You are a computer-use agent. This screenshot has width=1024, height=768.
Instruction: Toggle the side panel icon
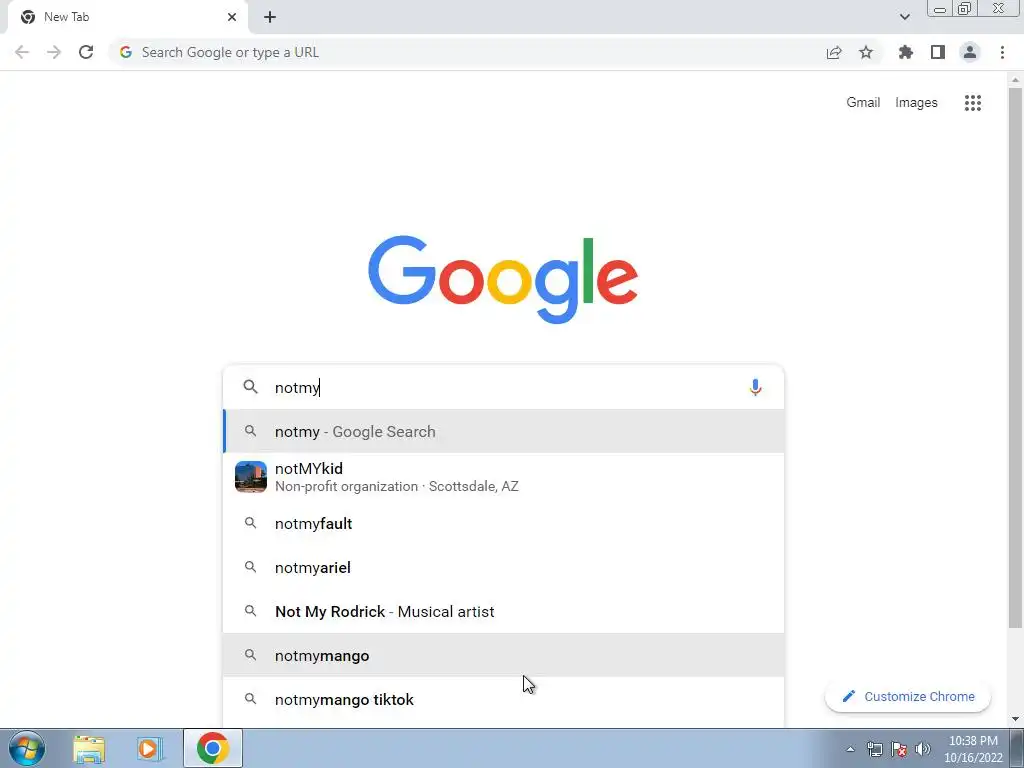pyautogui.click(x=938, y=52)
